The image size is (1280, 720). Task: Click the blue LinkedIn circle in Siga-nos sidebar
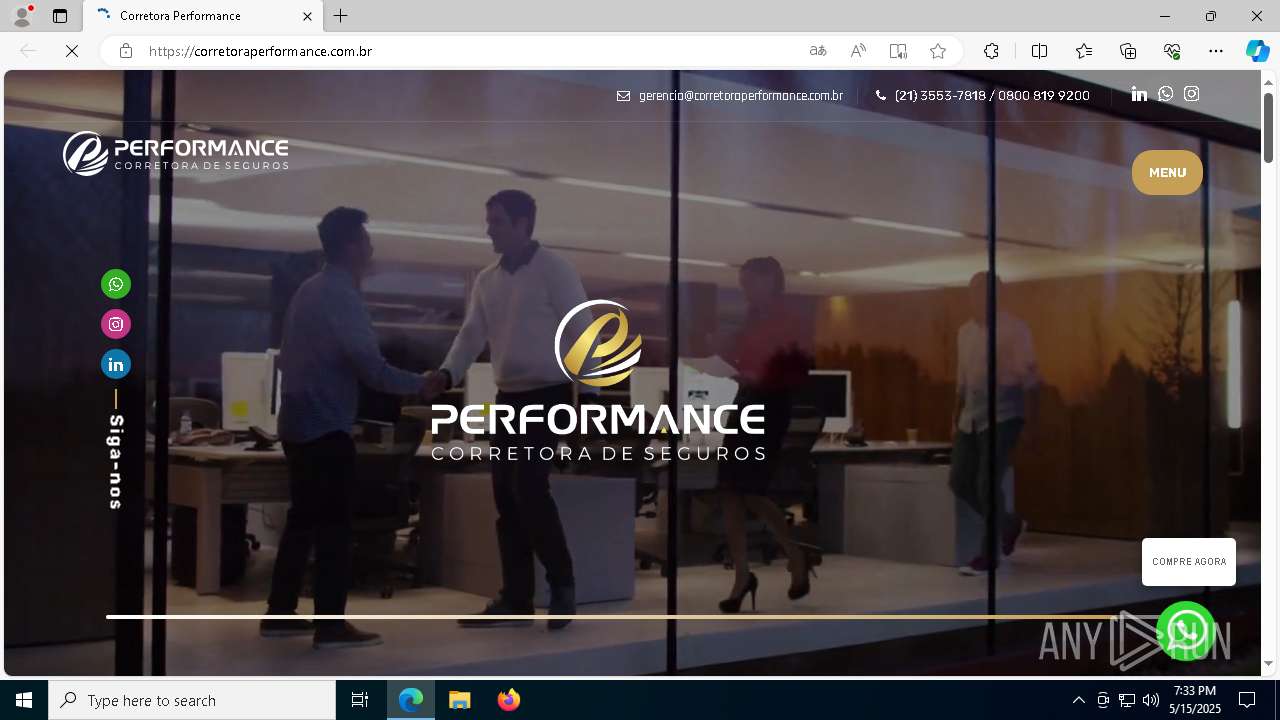click(116, 364)
